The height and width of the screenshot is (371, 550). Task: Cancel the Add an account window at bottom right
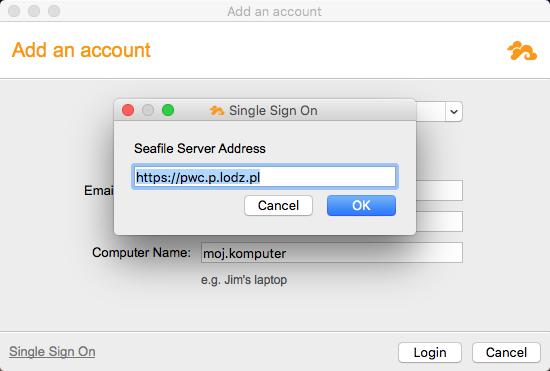pos(506,352)
